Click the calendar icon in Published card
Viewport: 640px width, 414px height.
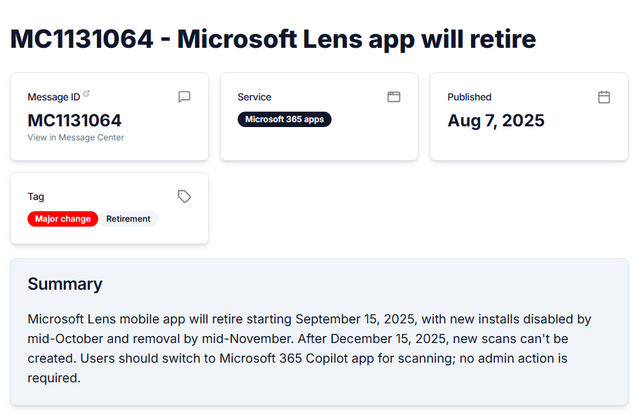point(604,97)
